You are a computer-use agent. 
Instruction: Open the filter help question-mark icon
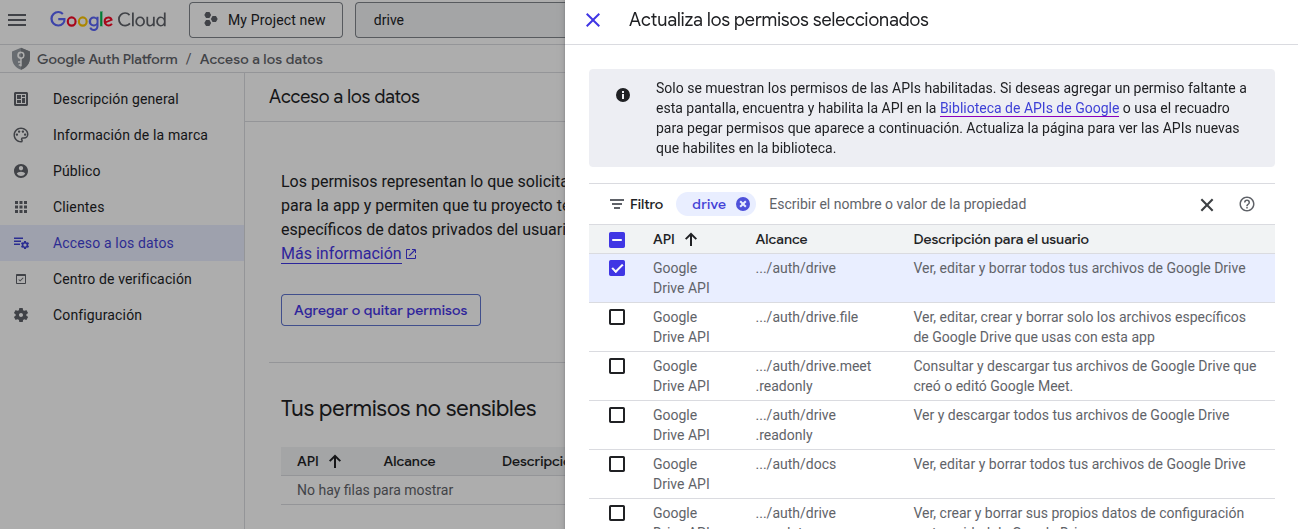pos(1247,204)
